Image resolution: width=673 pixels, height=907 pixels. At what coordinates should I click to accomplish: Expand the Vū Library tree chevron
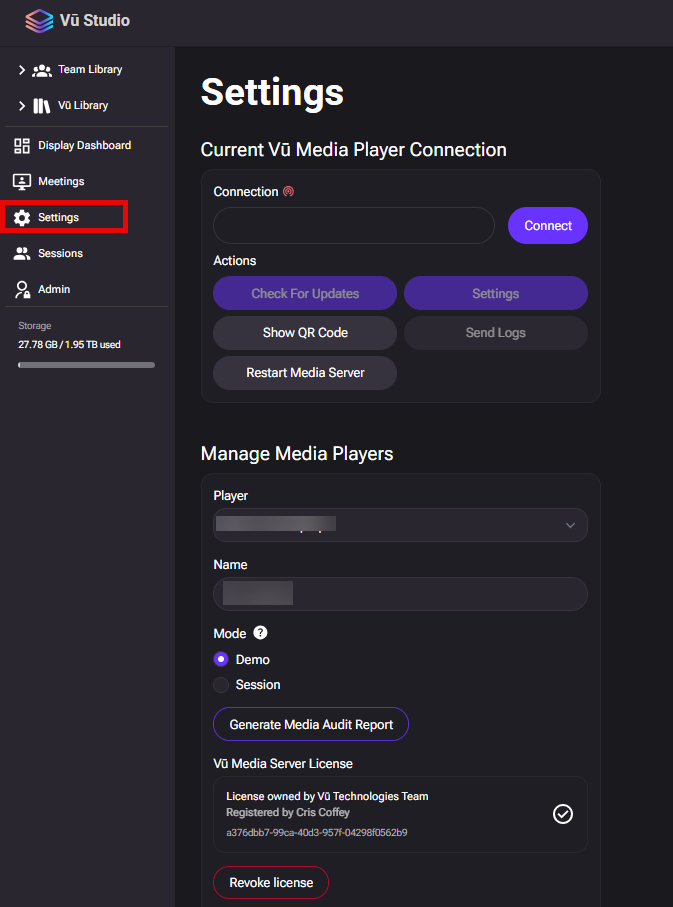click(22, 106)
